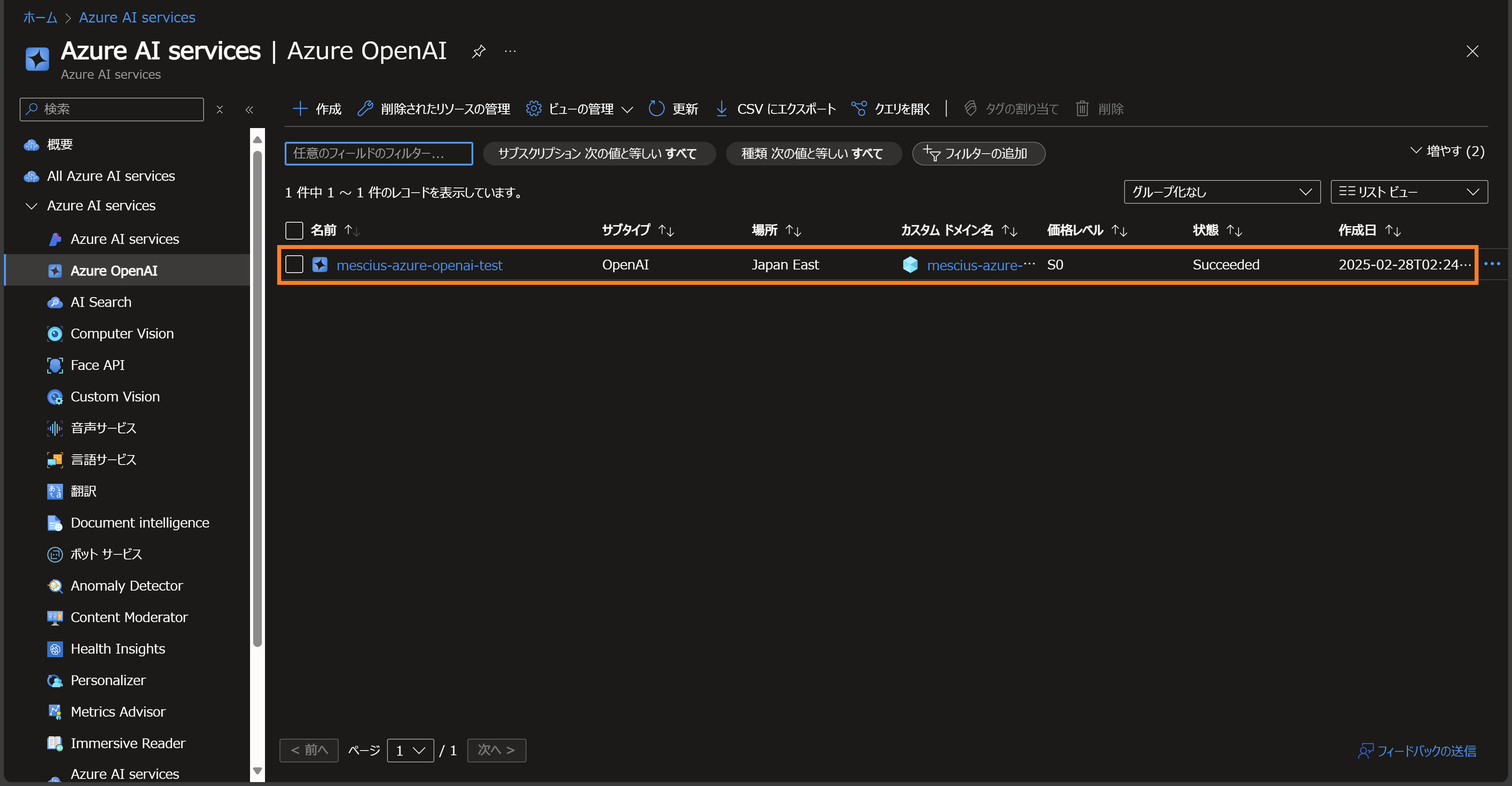Click タグの割り当て in the toolbar
This screenshot has height=786, width=1512.
pyautogui.click(x=1011, y=109)
